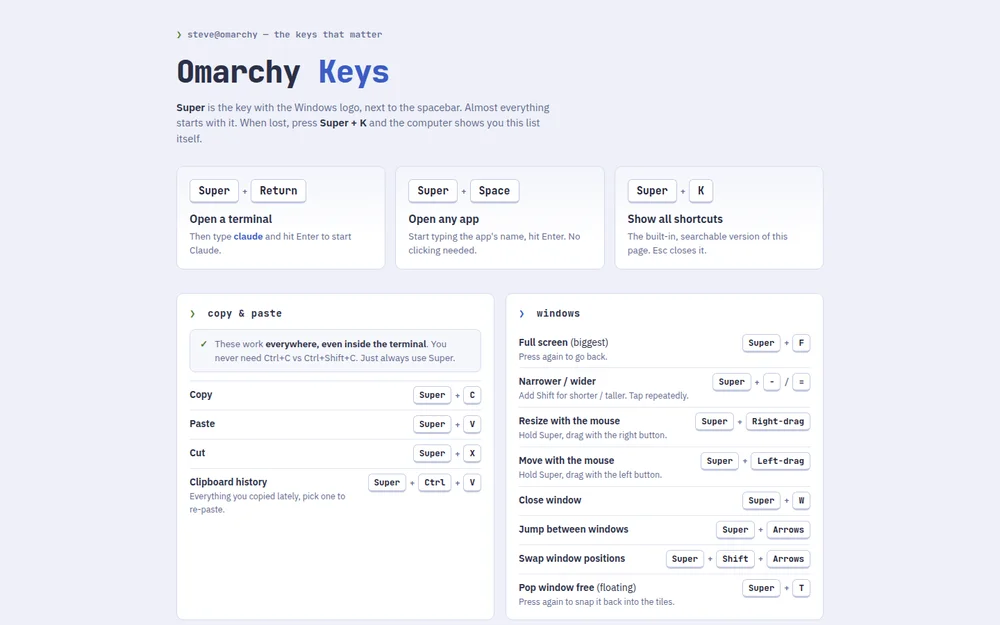Click the green chevron beside copy & paste

tap(193, 314)
